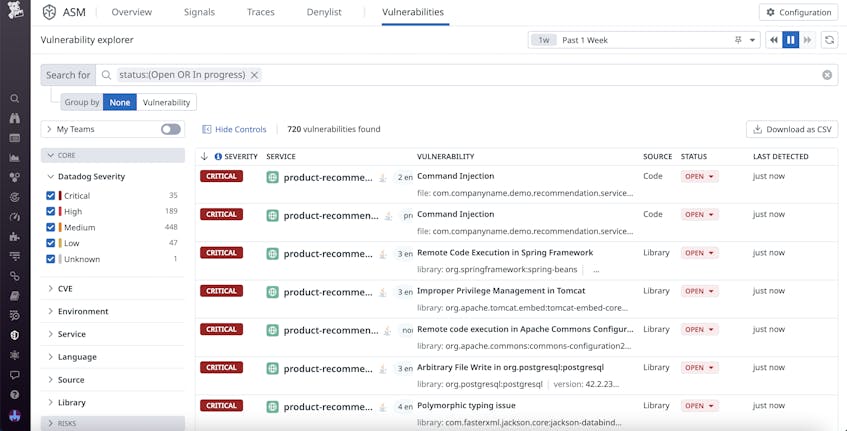Group by Vulnerability option
847x431 pixels.
click(166, 102)
